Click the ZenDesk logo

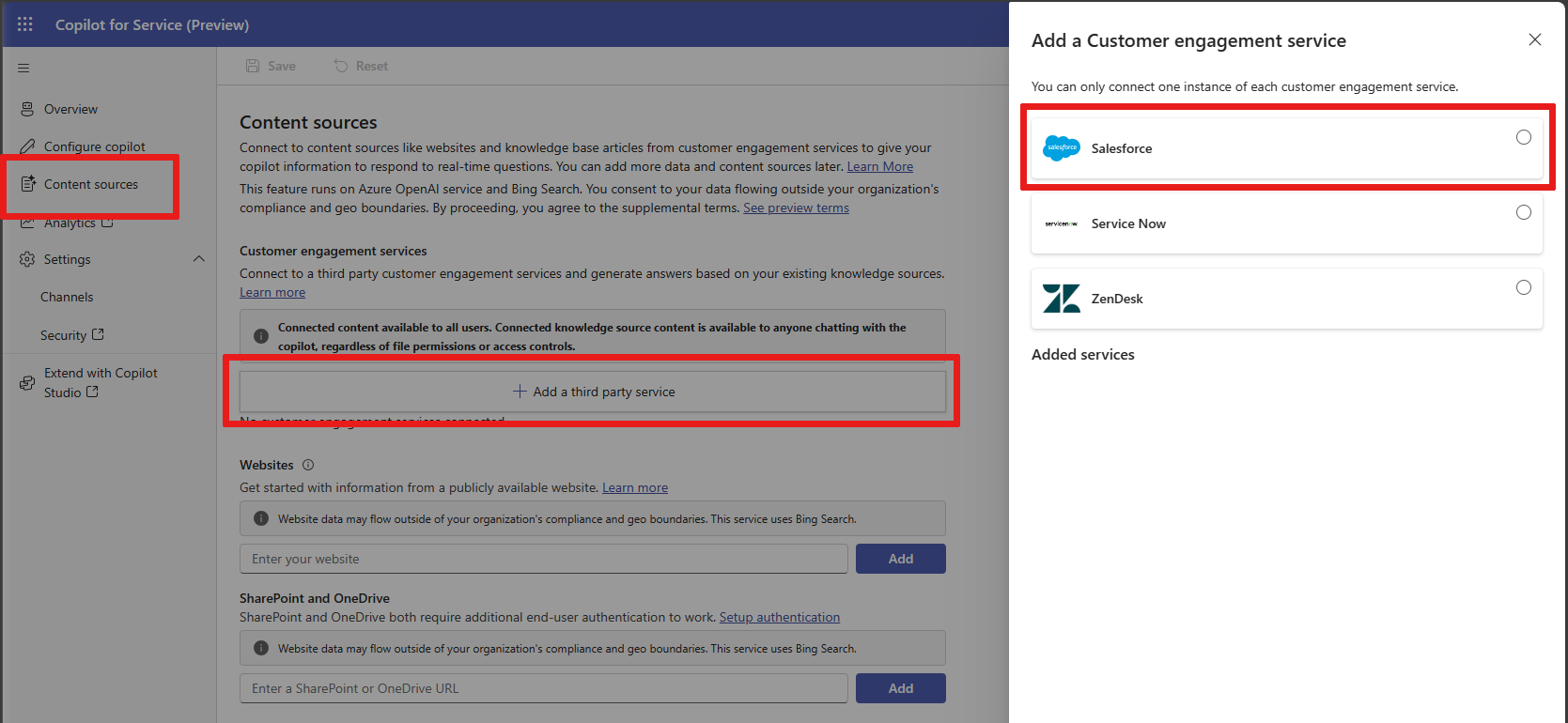[x=1062, y=299]
